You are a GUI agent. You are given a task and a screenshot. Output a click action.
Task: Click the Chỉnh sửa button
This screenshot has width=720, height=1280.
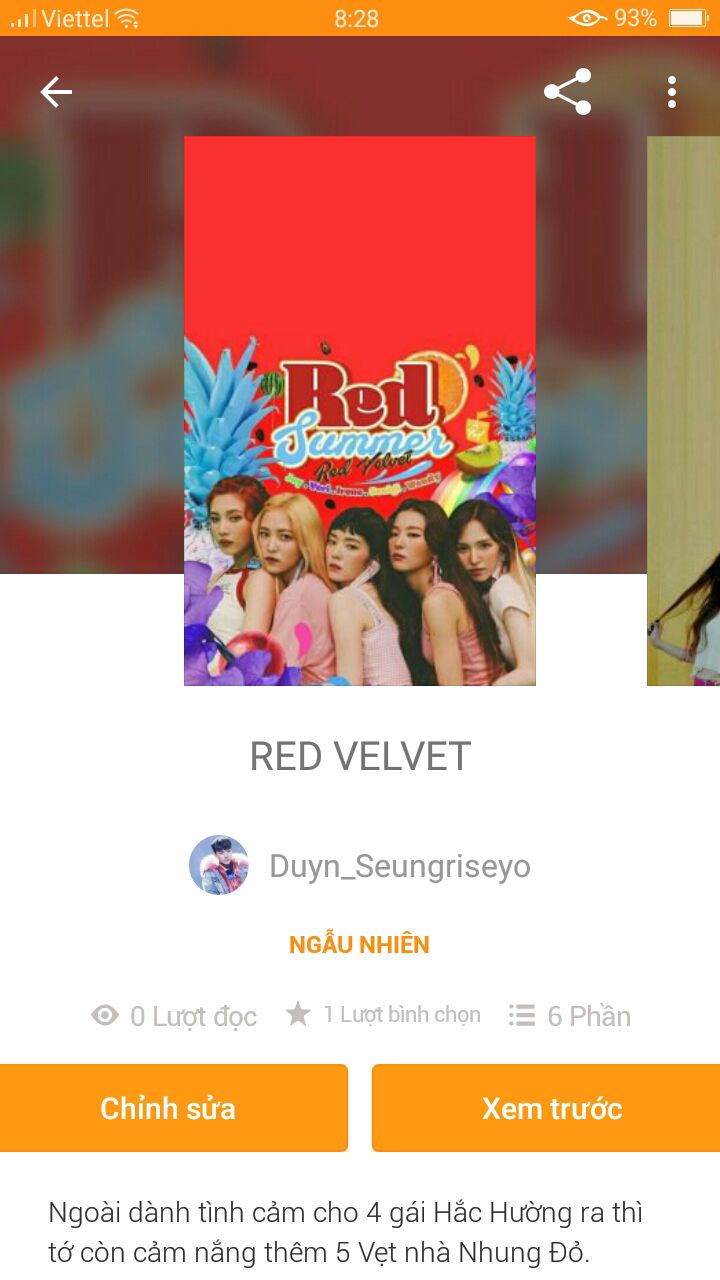pos(168,1108)
